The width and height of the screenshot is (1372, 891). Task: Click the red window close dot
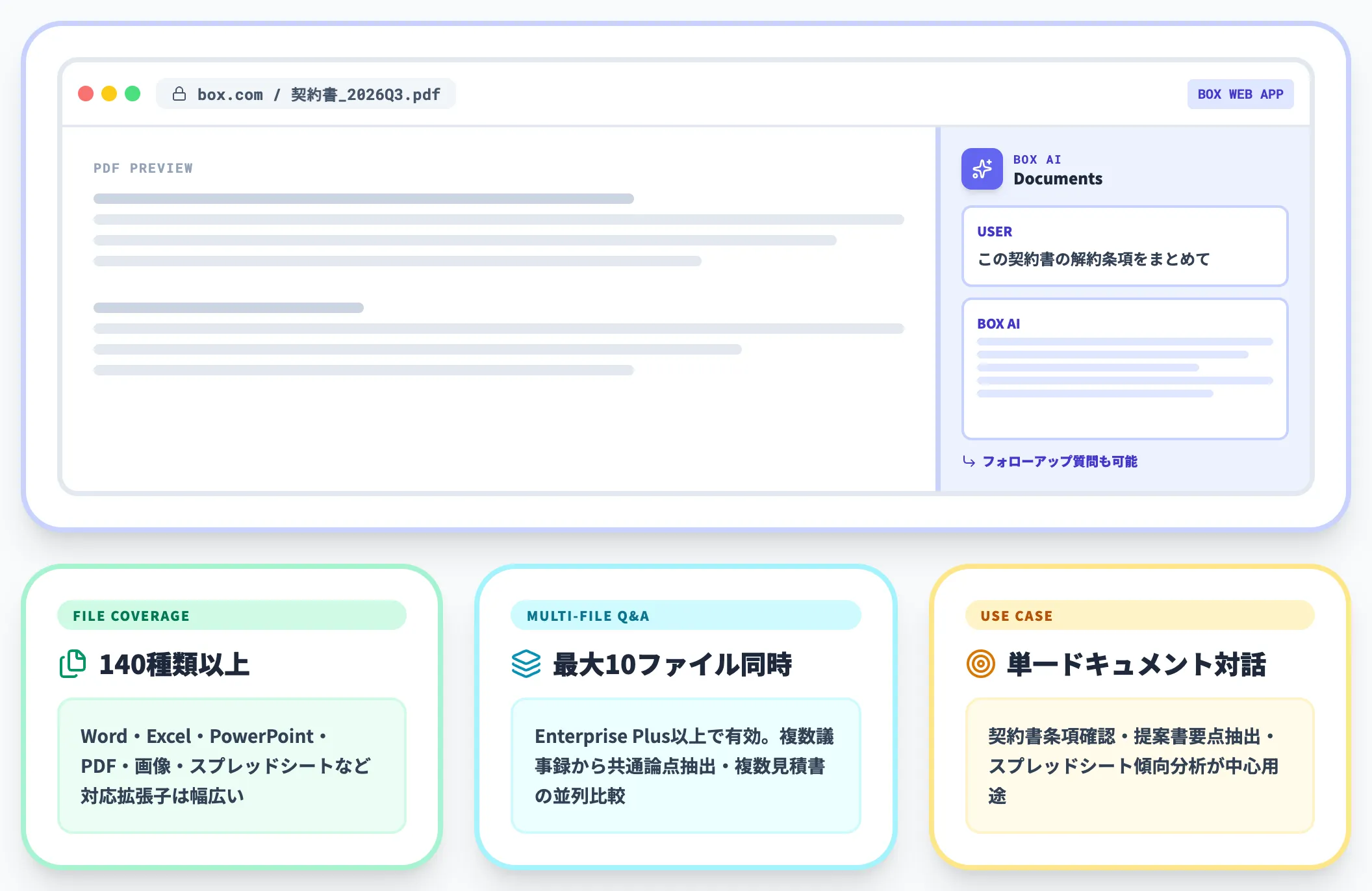tap(86, 94)
